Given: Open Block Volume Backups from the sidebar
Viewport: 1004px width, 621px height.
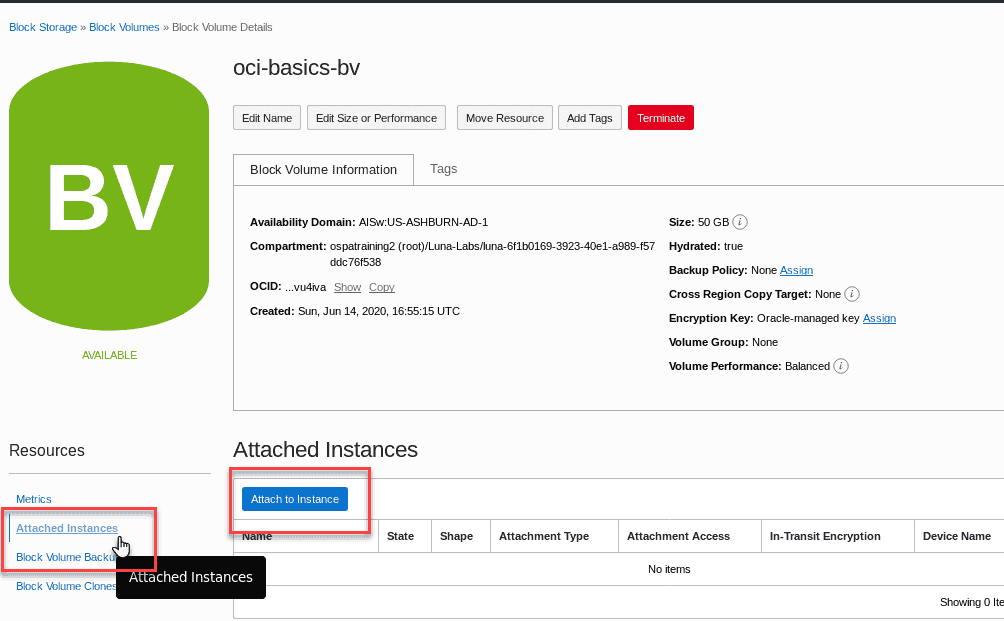Looking at the screenshot, I should click(67, 557).
